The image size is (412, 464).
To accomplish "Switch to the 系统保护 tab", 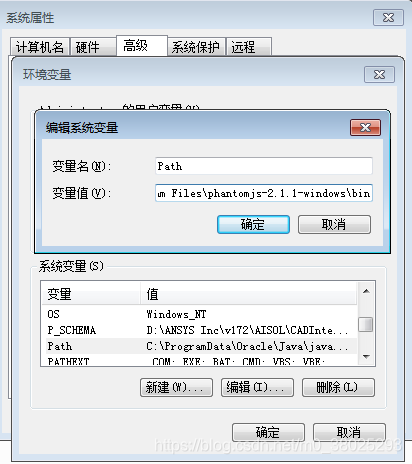I will [196, 47].
